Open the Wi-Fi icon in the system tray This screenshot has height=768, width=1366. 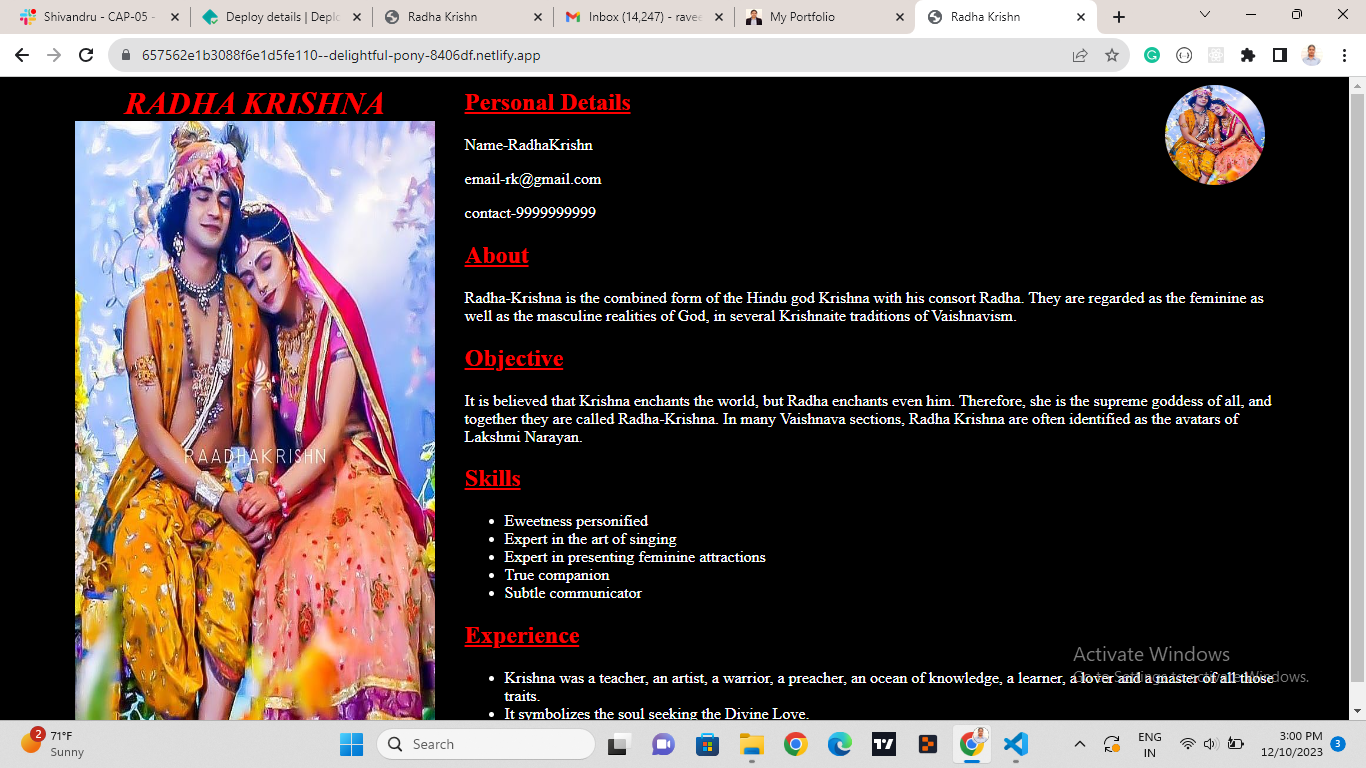[x=1186, y=743]
